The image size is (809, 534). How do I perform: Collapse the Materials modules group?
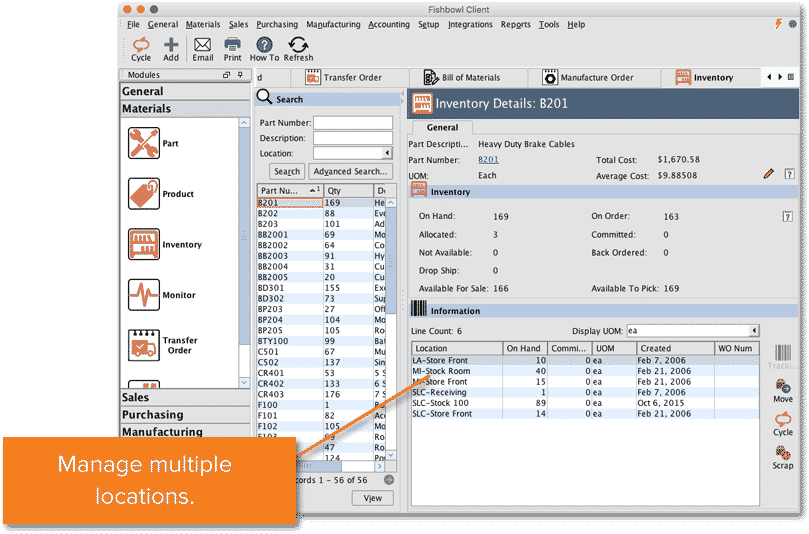[185, 109]
